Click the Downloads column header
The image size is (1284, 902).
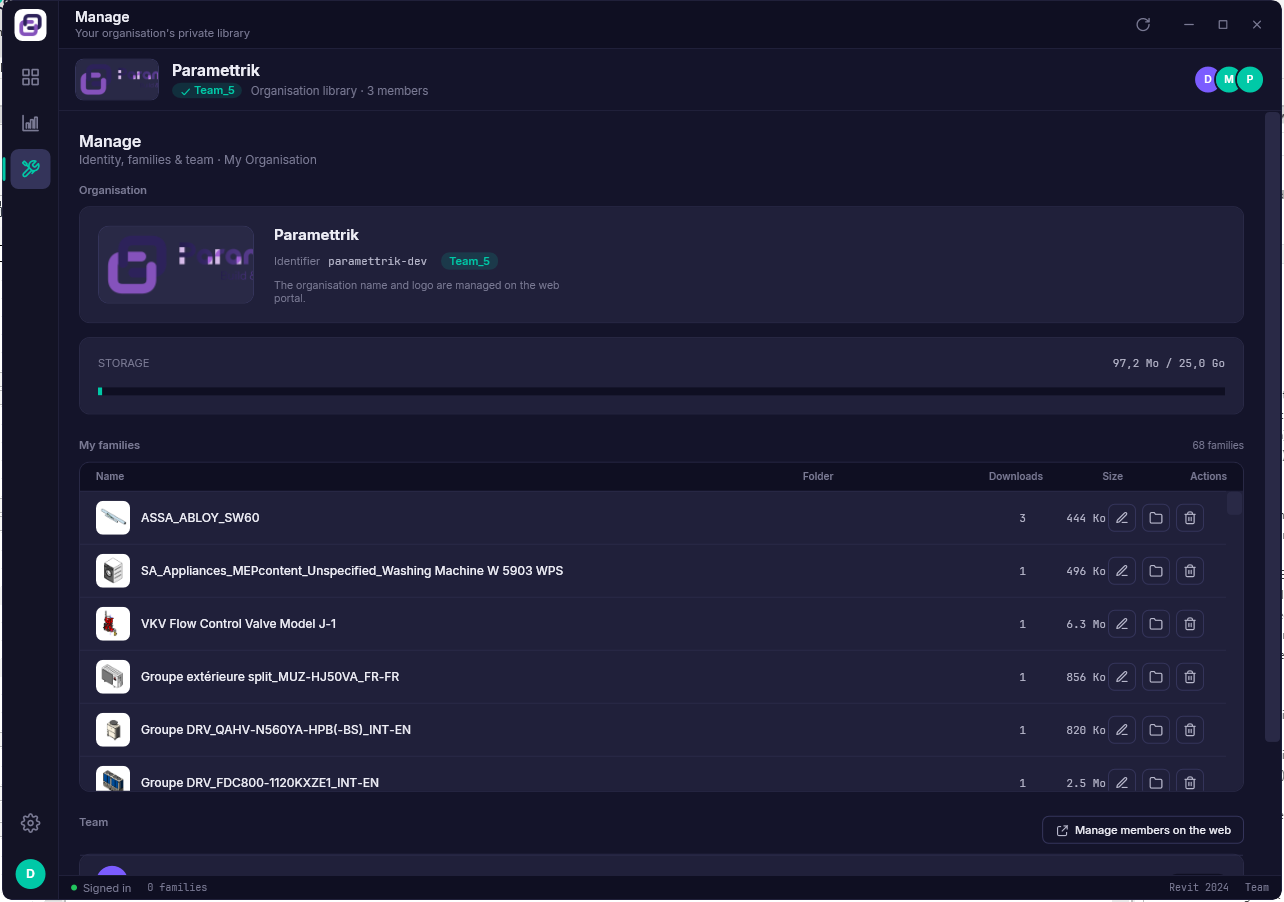[1016, 477]
